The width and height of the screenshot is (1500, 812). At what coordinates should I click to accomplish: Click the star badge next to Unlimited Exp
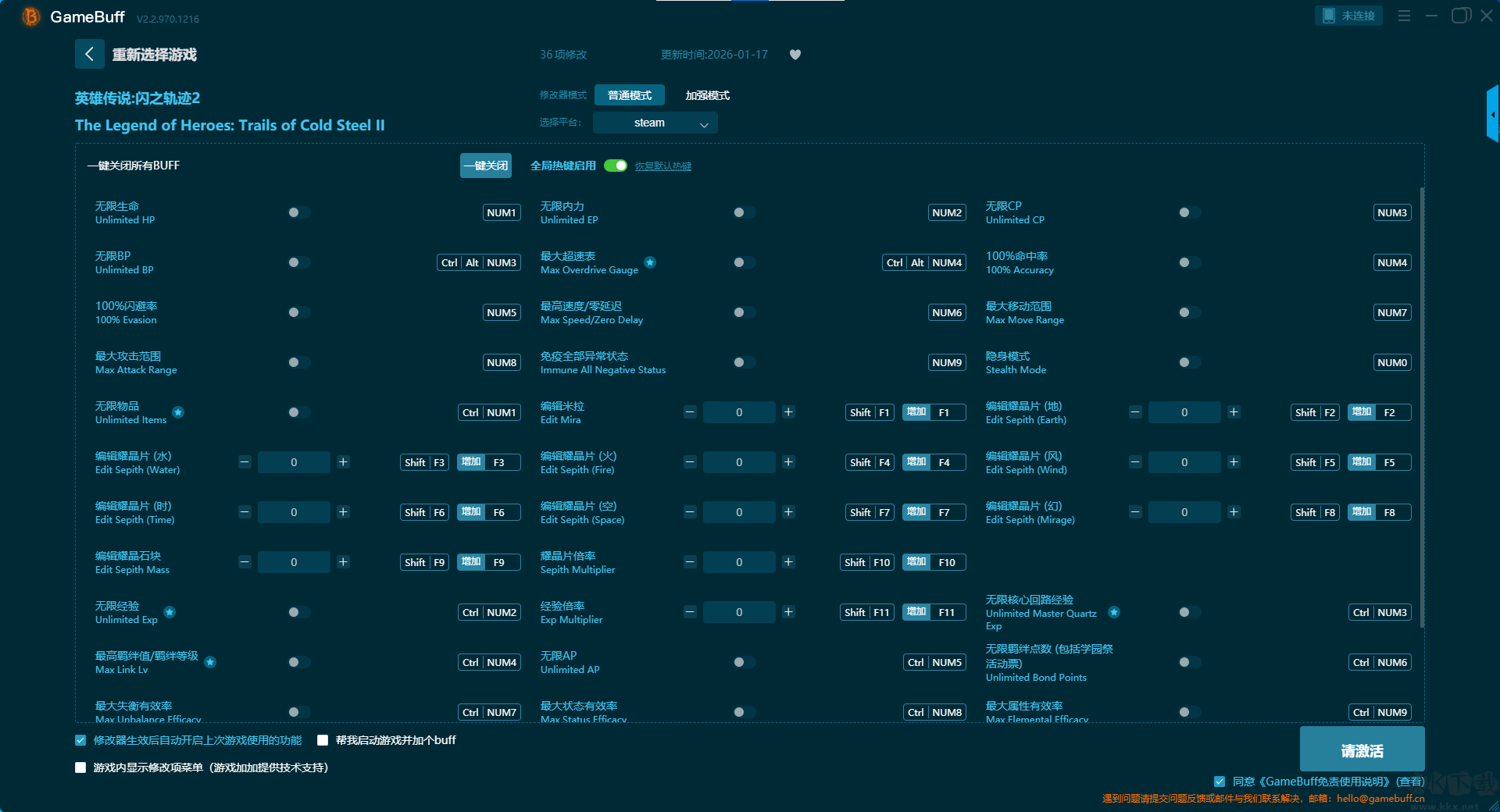[x=170, y=612]
